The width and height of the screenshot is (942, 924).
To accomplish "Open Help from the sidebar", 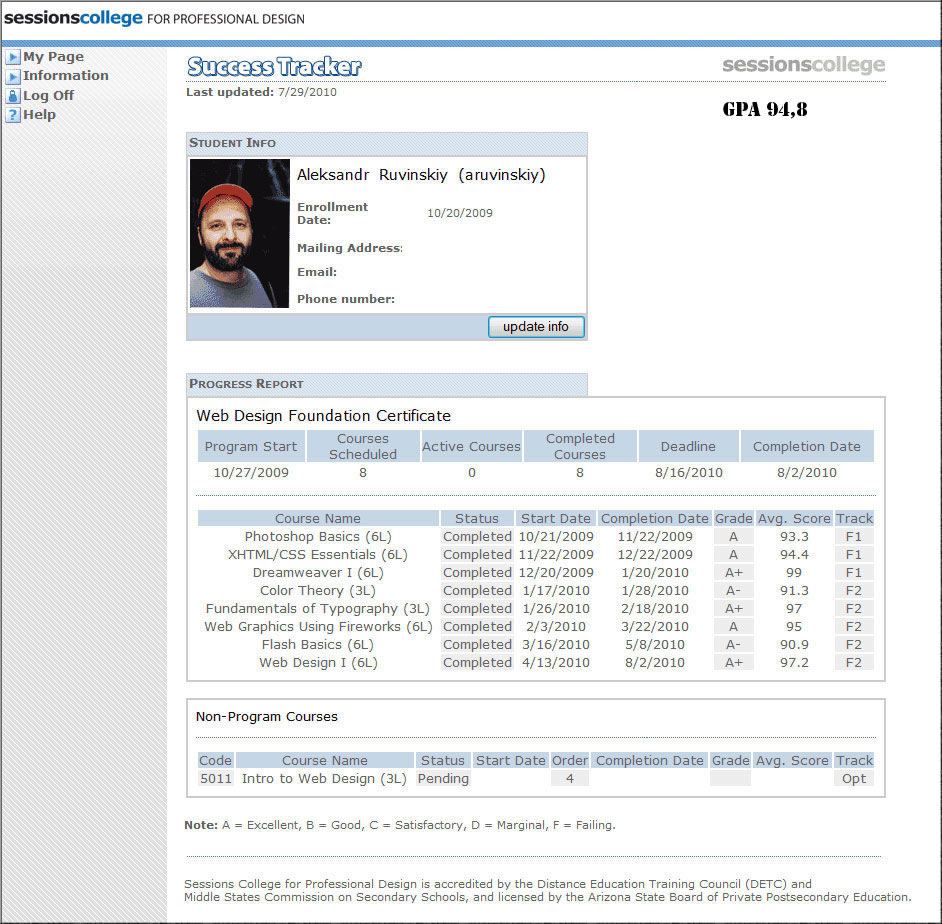I will click(x=39, y=115).
